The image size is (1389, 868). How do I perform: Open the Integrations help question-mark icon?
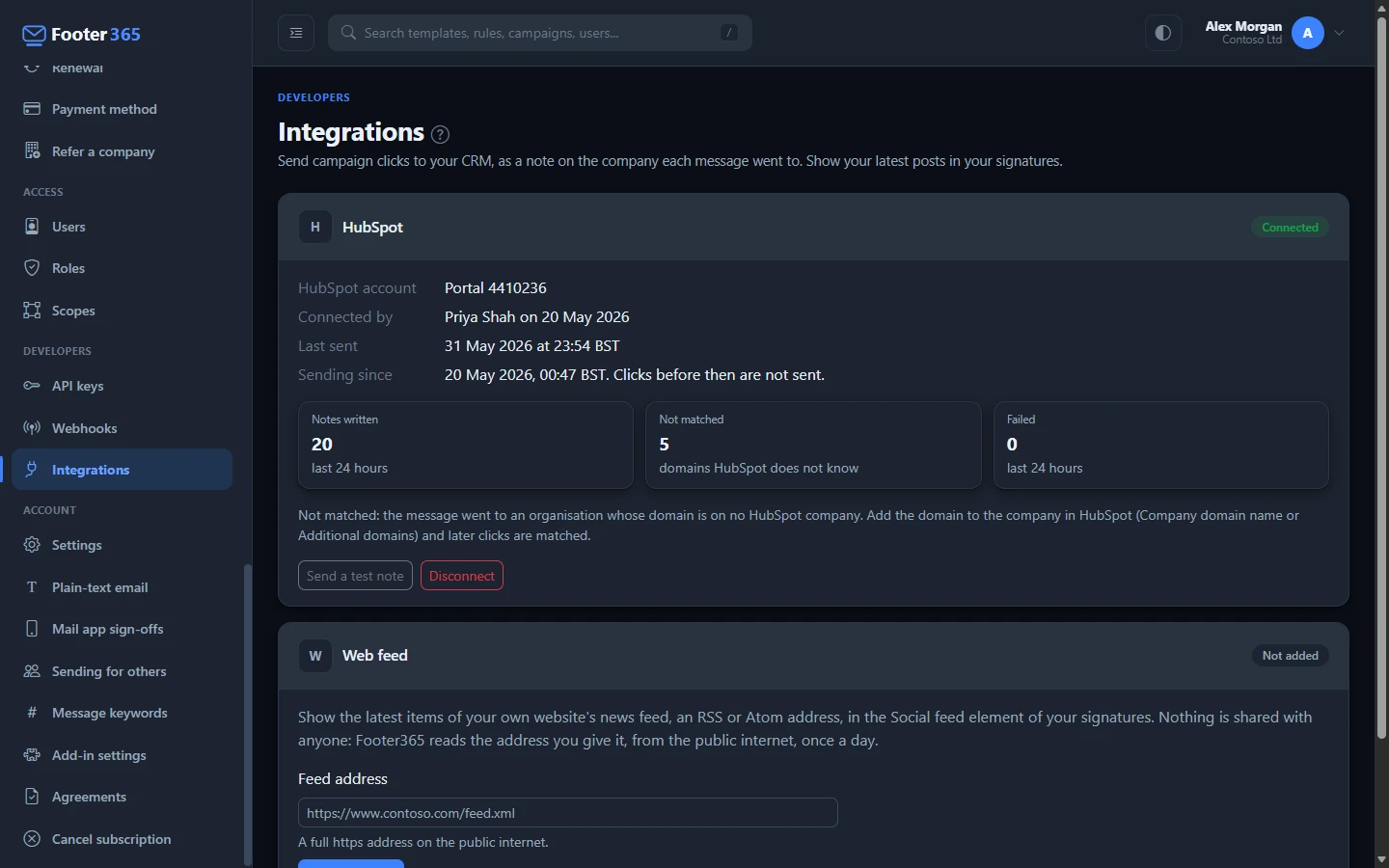tap(440, 134)
